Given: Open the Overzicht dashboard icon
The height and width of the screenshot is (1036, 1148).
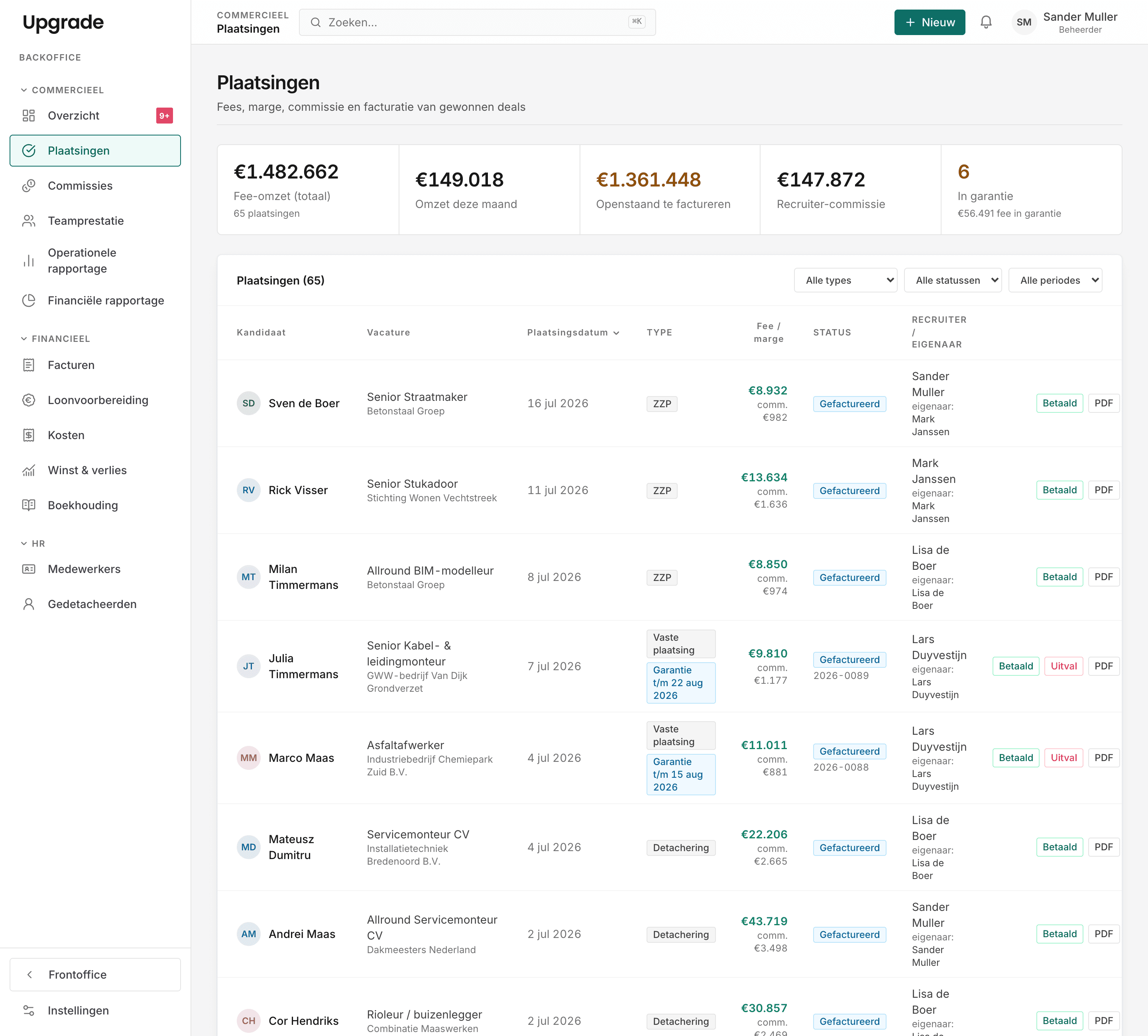Looking at the screenshot, I should click(28, 116).
